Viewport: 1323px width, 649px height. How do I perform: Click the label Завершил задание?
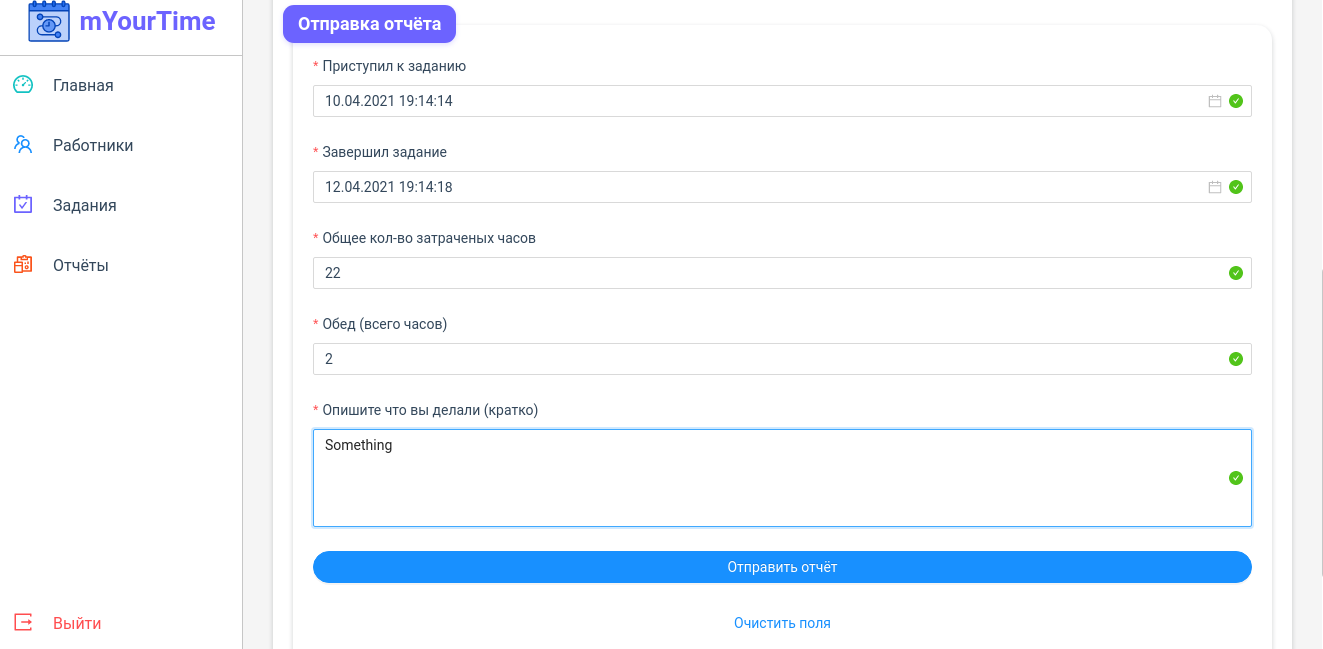384,152
